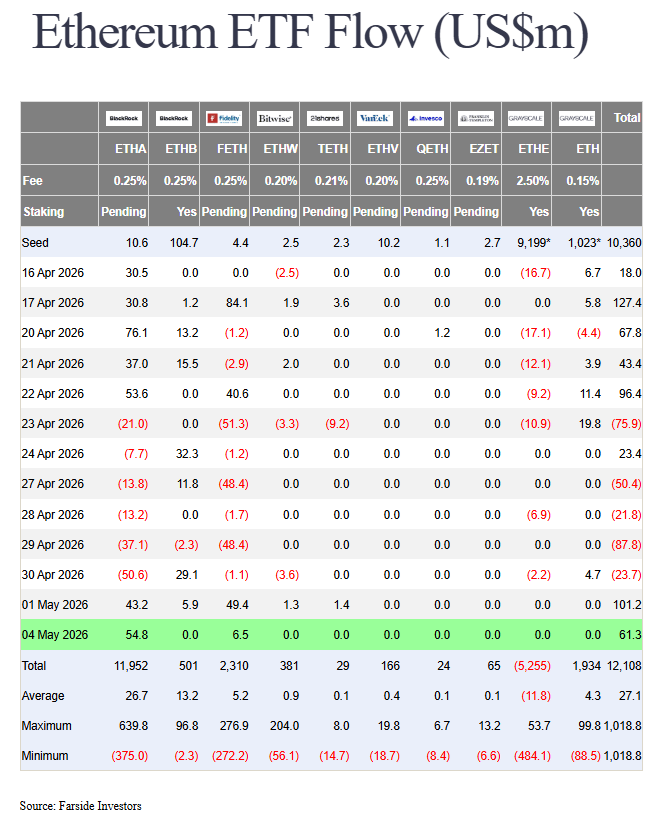
Task: Click the Average row label
Action: 43,696
